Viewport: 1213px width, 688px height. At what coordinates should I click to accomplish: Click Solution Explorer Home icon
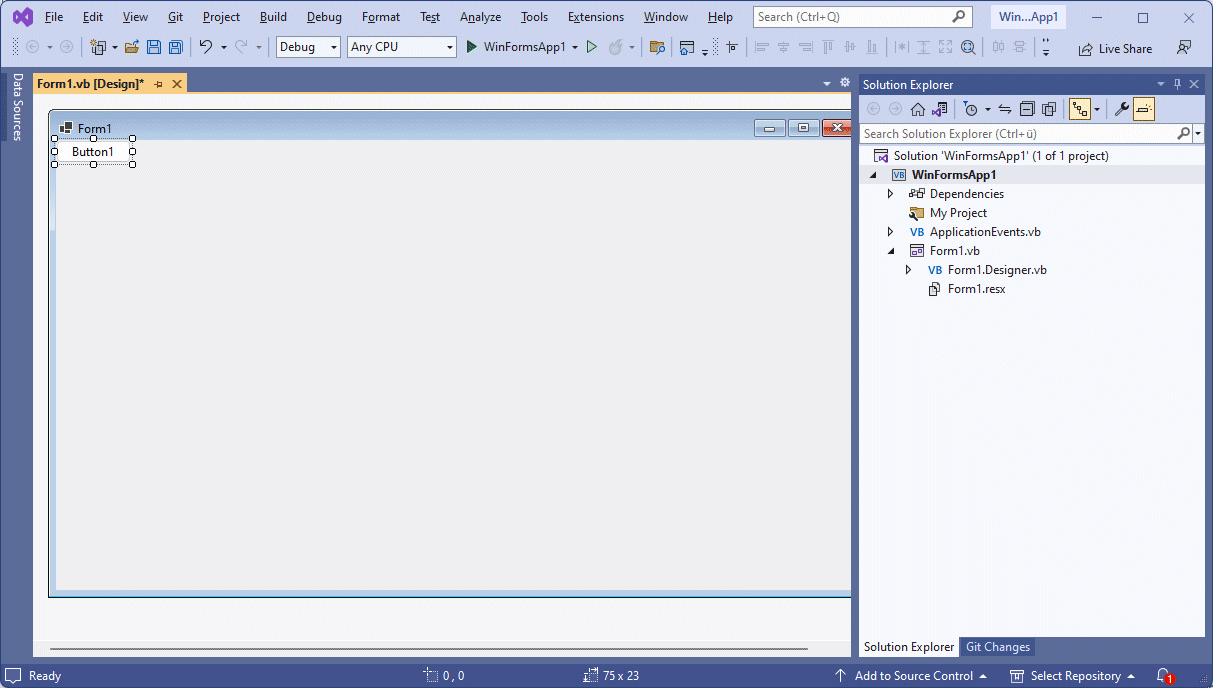click(917, 109)
